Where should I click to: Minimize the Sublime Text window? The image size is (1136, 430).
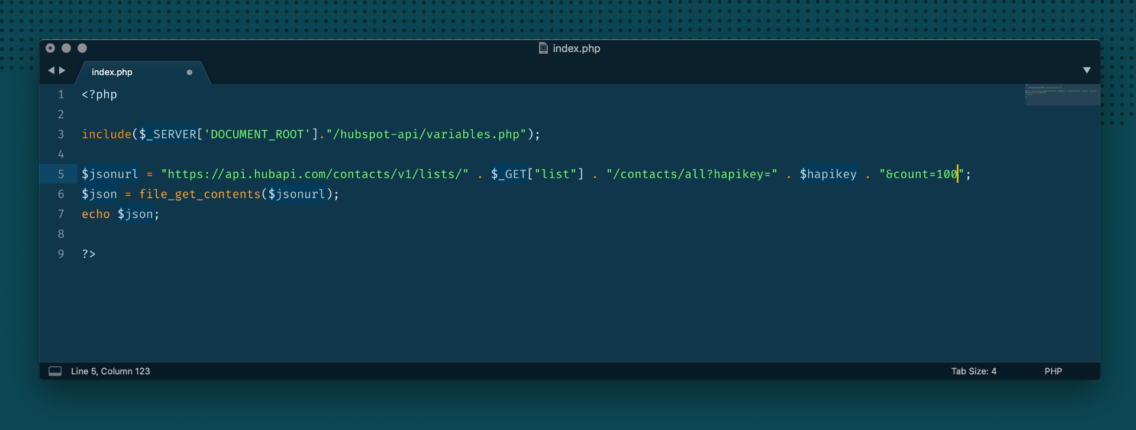pyautogui.click(x=67, y=48)
